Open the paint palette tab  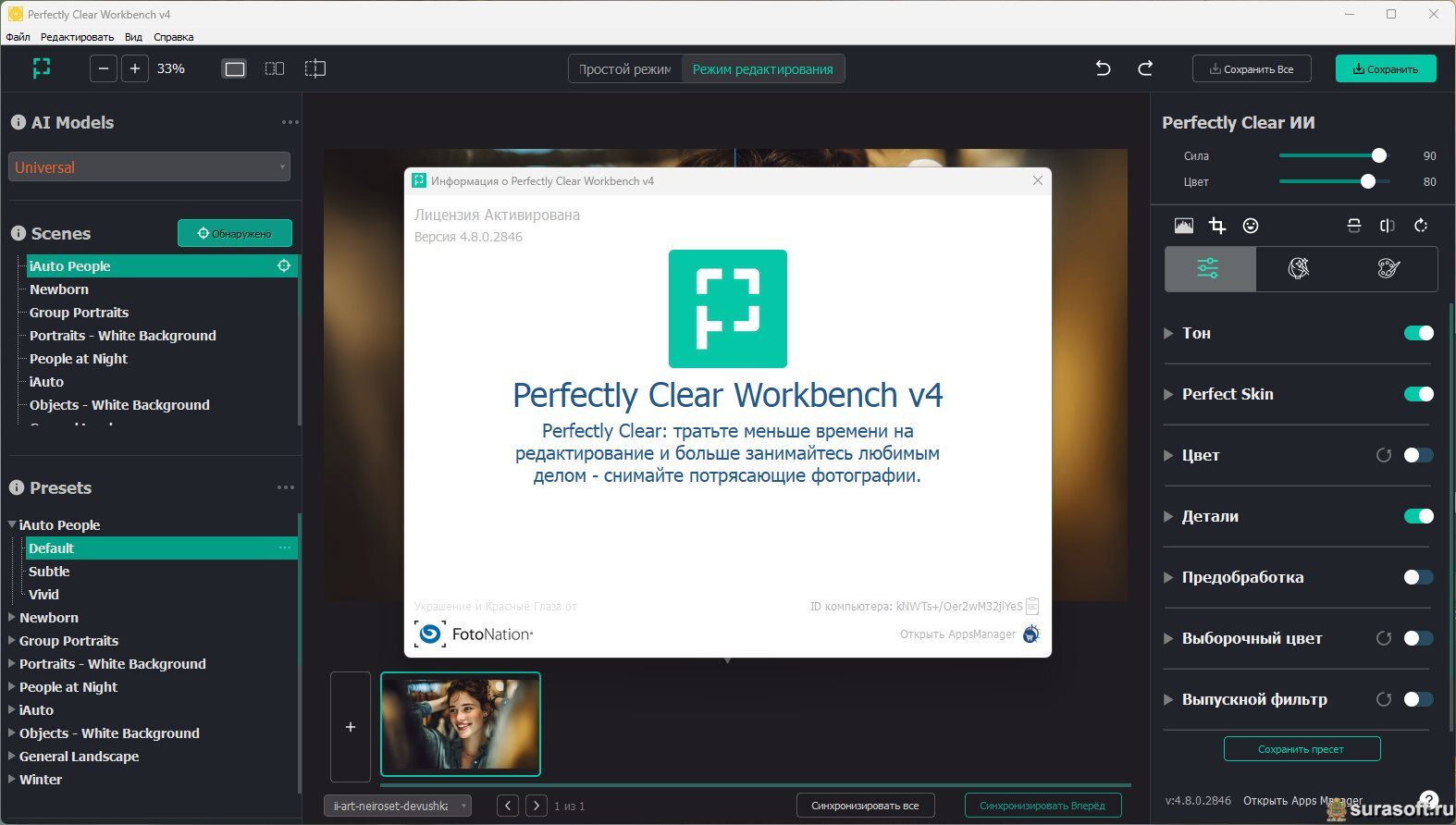tap(1388, 268)
